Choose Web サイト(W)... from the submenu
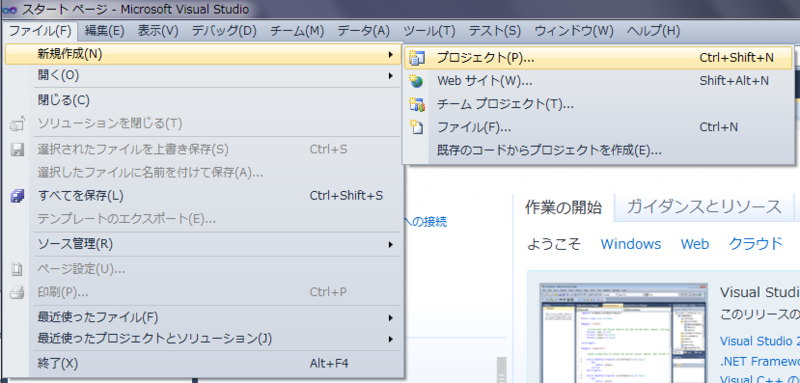Viewport: 800px width, 383px height. click(x=598, y=81)
